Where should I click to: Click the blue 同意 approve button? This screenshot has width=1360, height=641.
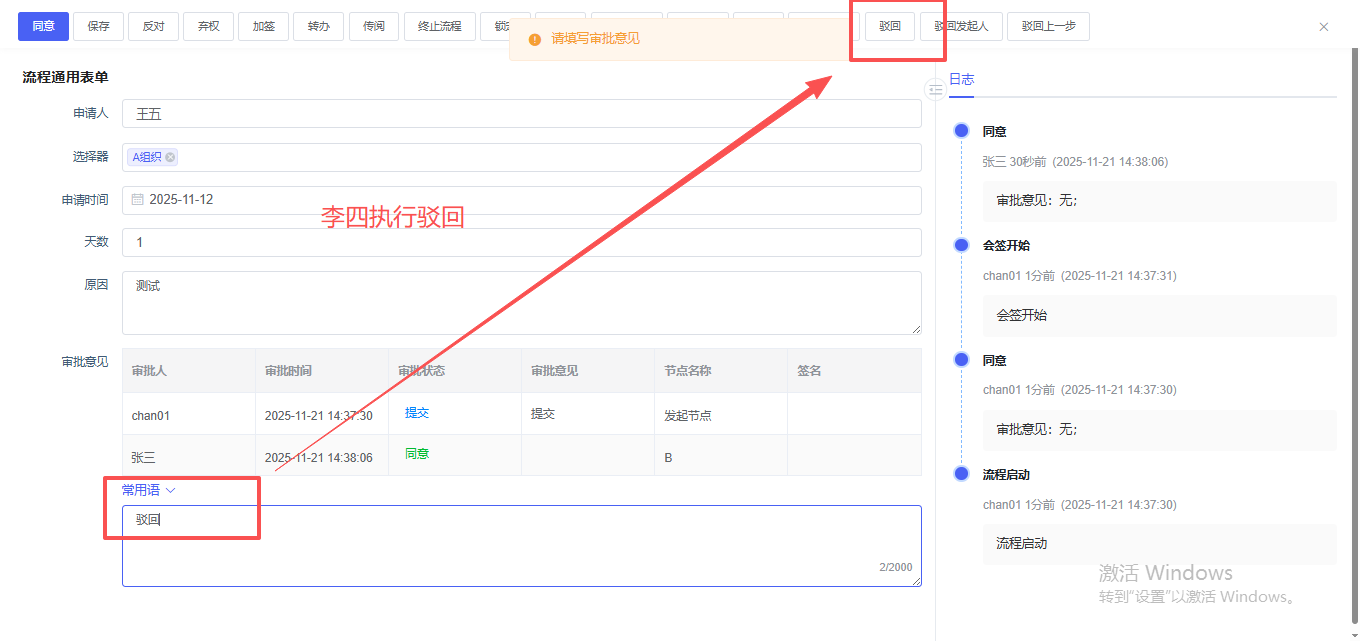click(43, 27)
